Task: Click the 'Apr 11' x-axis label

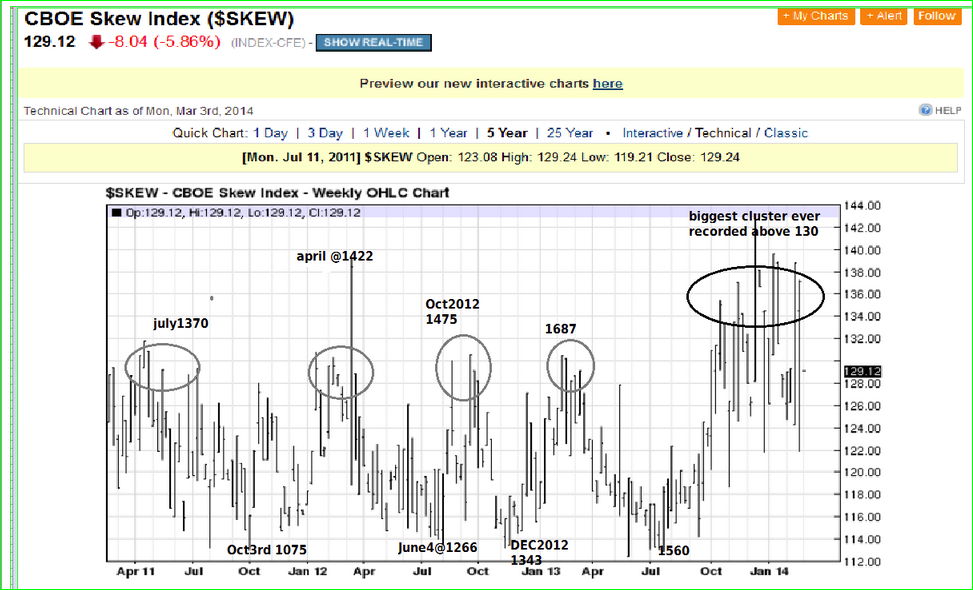Action: (x=137, y=571)
